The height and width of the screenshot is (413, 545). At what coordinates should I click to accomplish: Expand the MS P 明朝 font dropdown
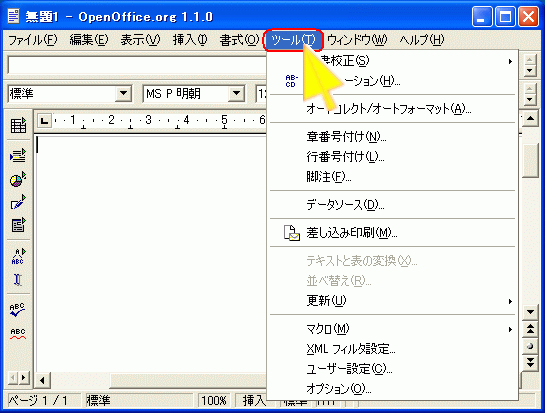tap(236, 93)
